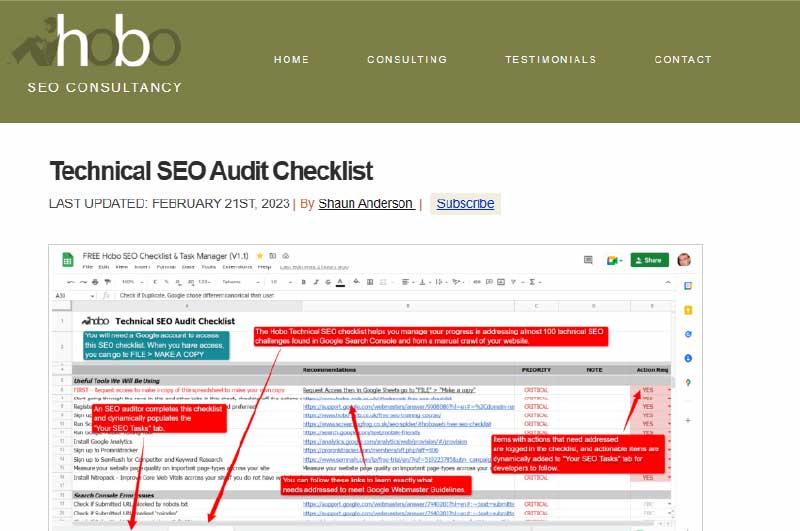This screenshot has width=800, height=531.
Task: Click the Action Req column header
Action: (x=652, y=370)
